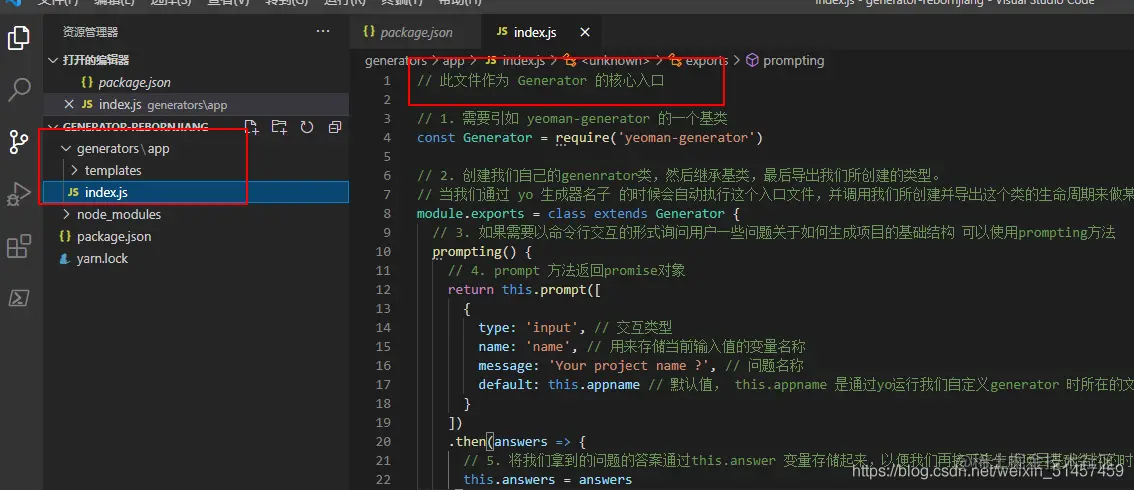Screen dimensions: 1134x490
Task: Collapse the 打开的编辑器 section
Action: click(x=52, y=60)
